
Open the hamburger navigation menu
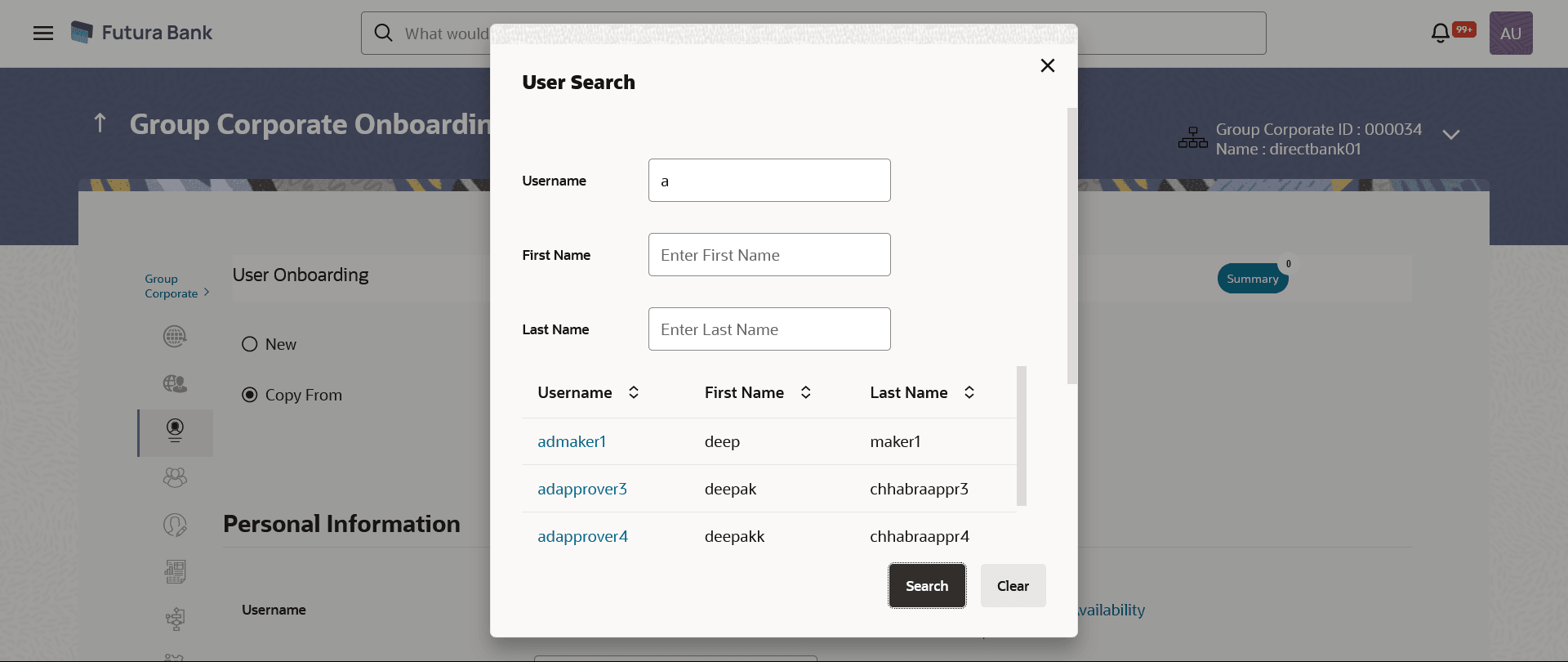click(x=43, y=34)
